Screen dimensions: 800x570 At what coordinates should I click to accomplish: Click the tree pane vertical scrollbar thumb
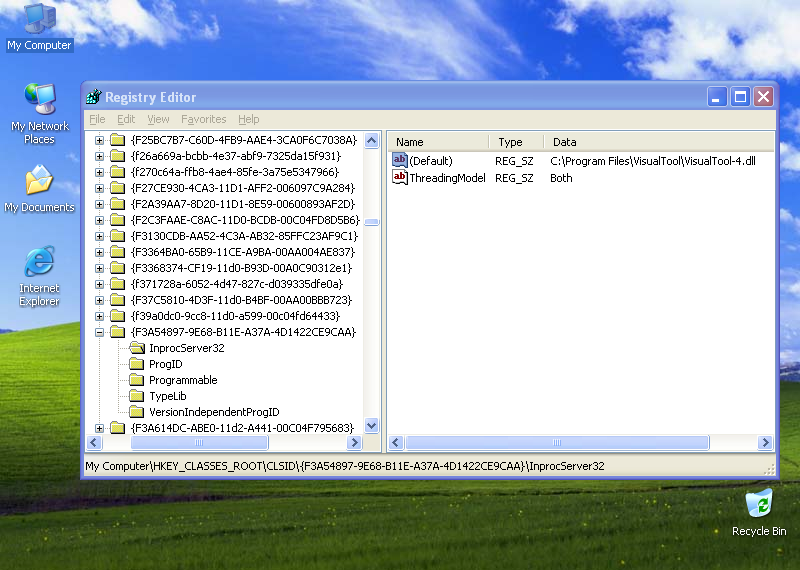[x=372, y=222]
